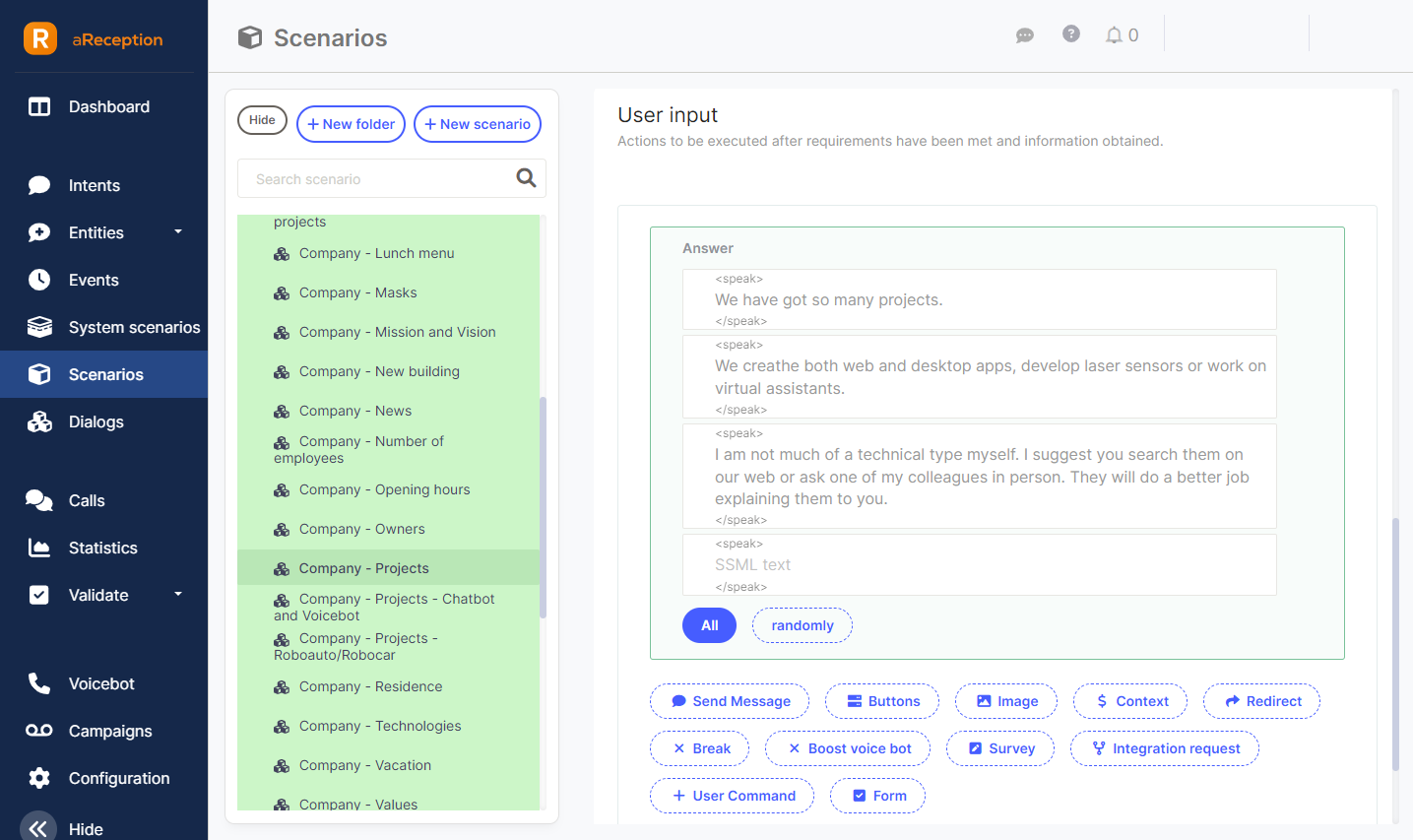Click the scenario list scrollbar
1413x840 pixels.
(x=543, y=507)
